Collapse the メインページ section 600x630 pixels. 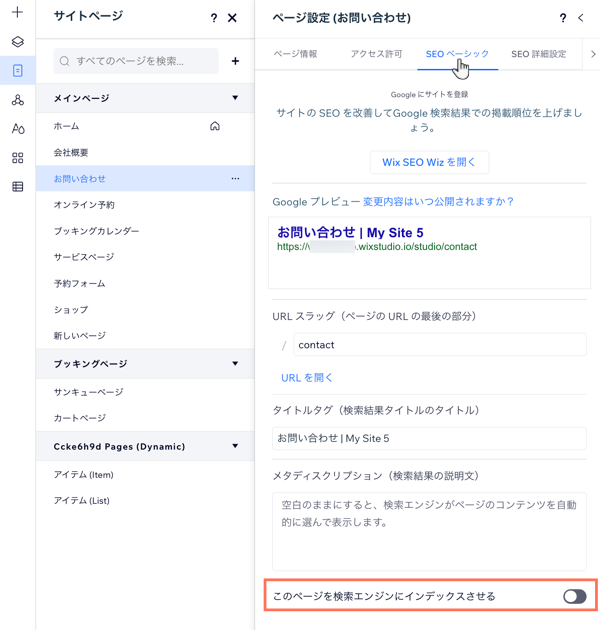click(235, 98)
